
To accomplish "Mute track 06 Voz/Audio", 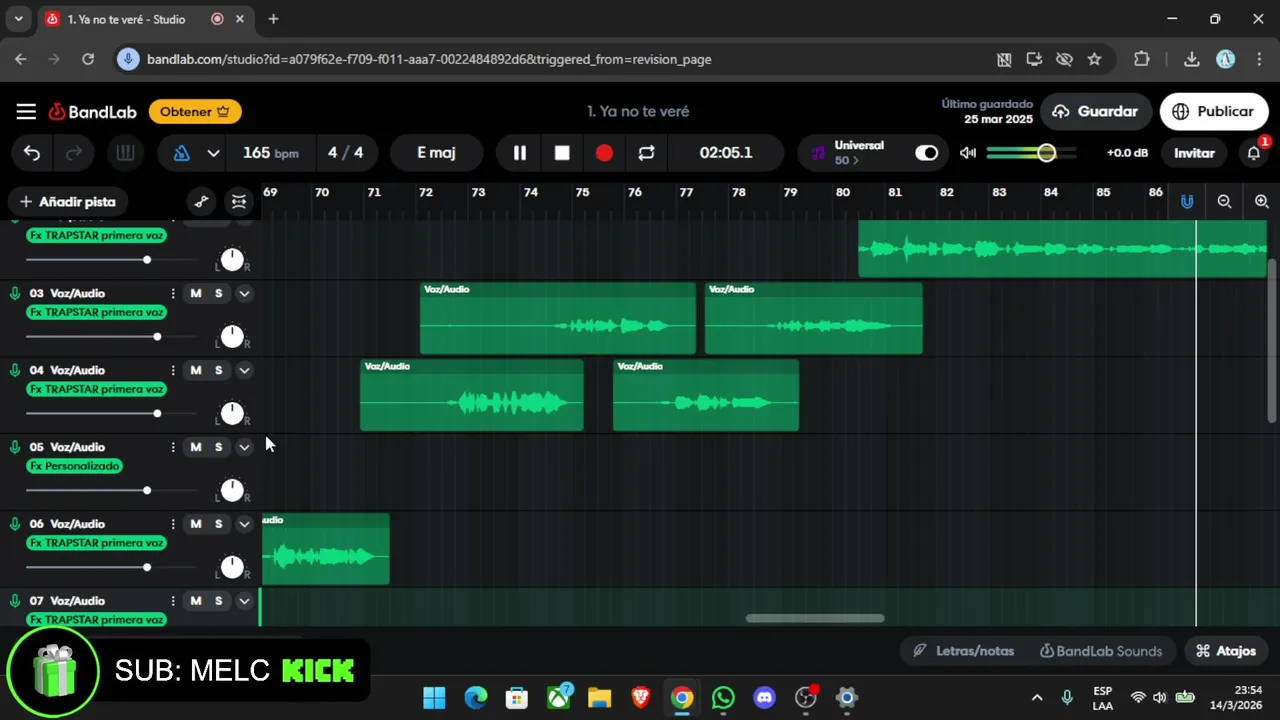I will tap(196, 524).
